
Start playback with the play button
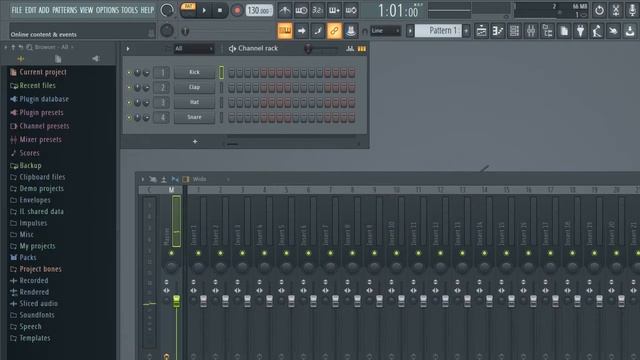click(204, 11)
